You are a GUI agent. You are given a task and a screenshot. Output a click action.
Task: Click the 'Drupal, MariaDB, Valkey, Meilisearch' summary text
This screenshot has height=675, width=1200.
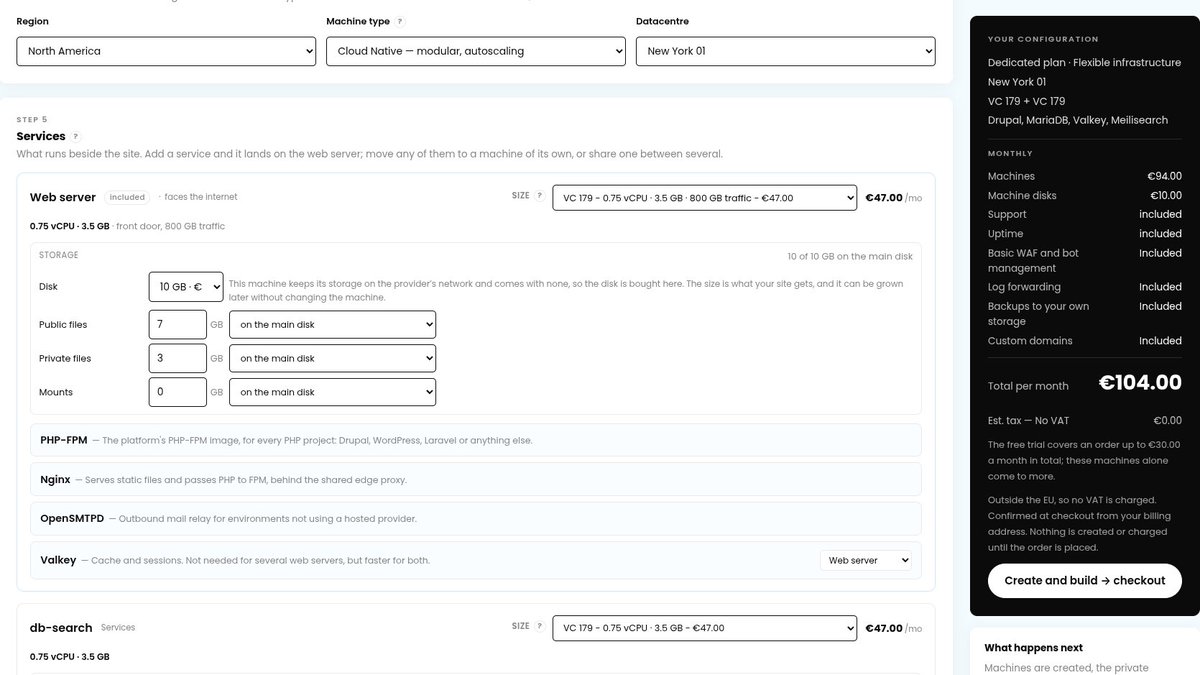click(x=1078, y=120)
